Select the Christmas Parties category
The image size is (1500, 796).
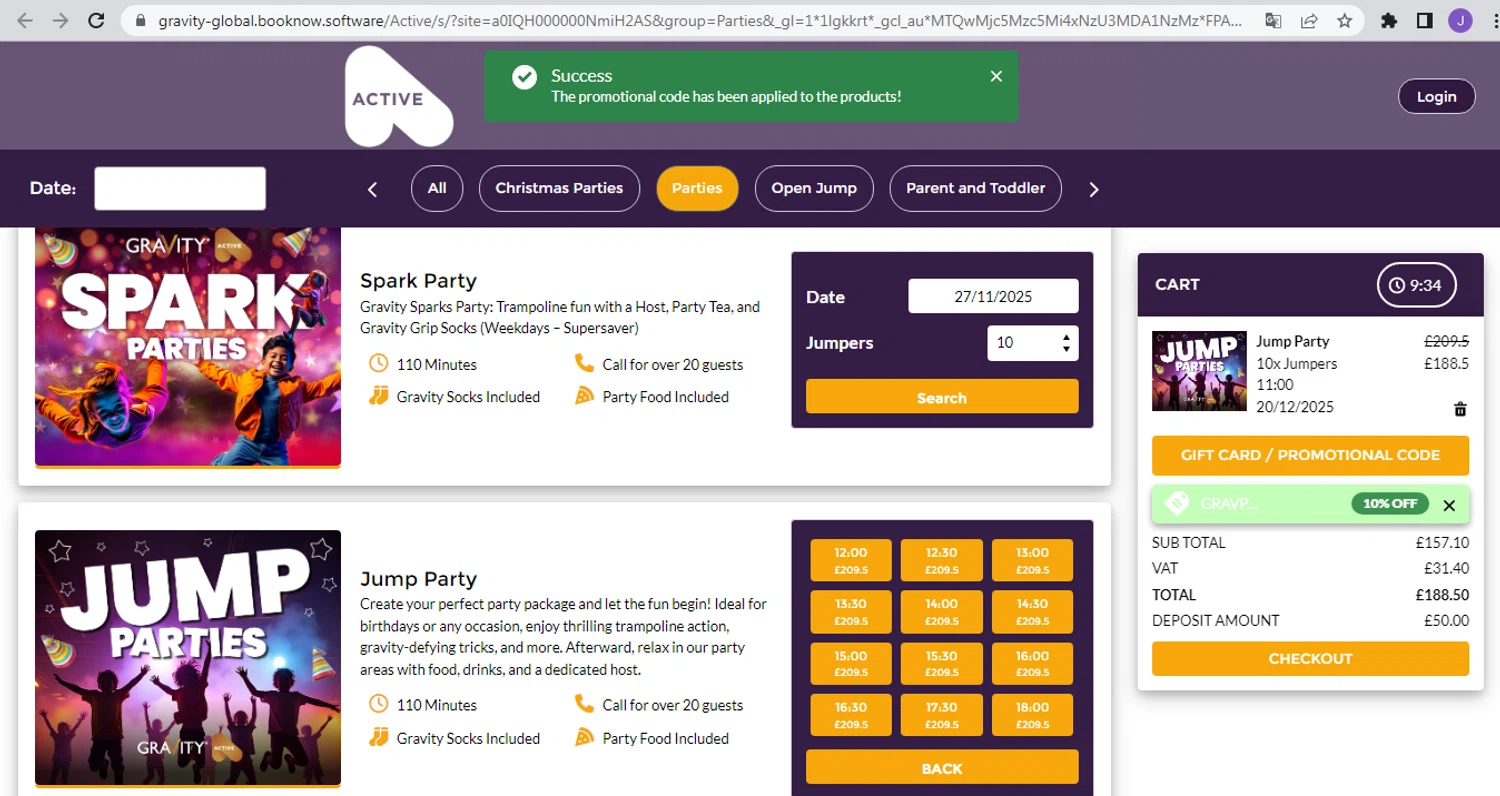coord(559,188)
